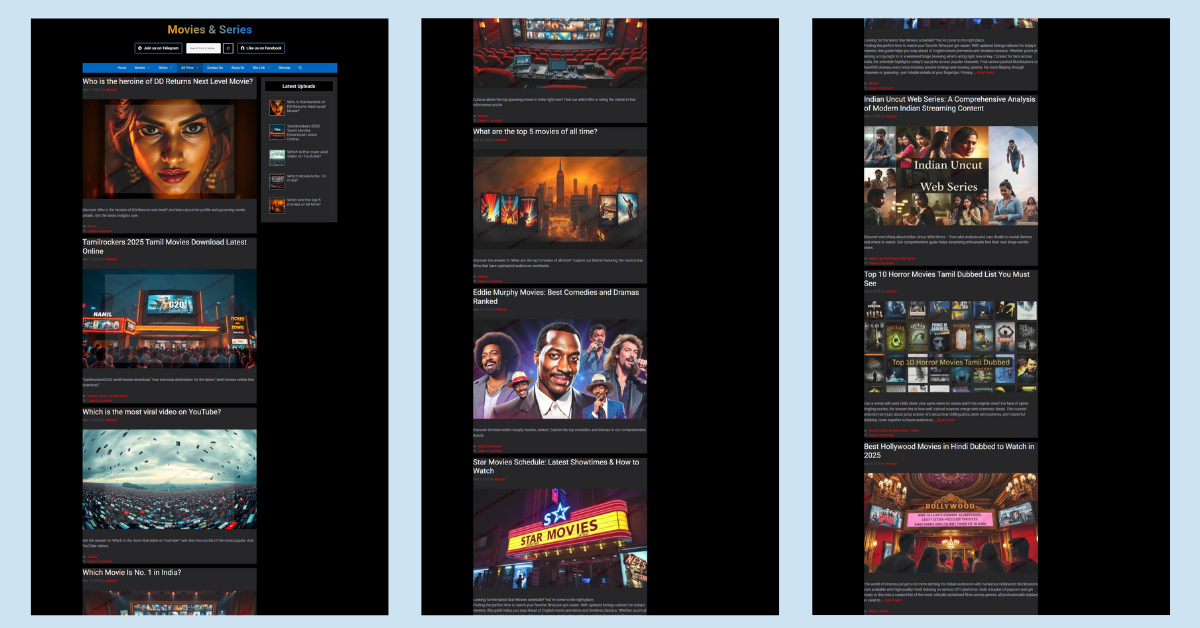Open the Tamilrockers 2025 thumbnail in Latest Uploads

pyautogui.click(x=276, y=131)
